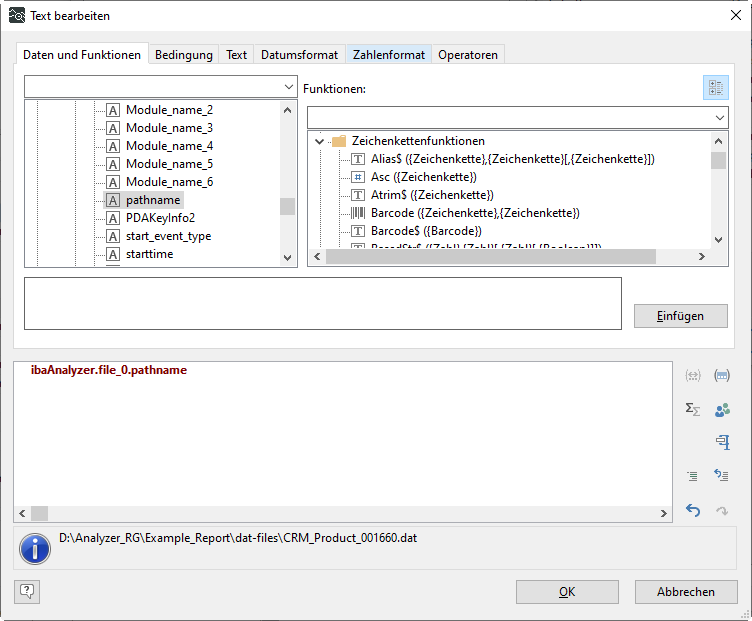Click the sigma summation icon
This screenshot has width=752, height=621.
coord(692,409)
